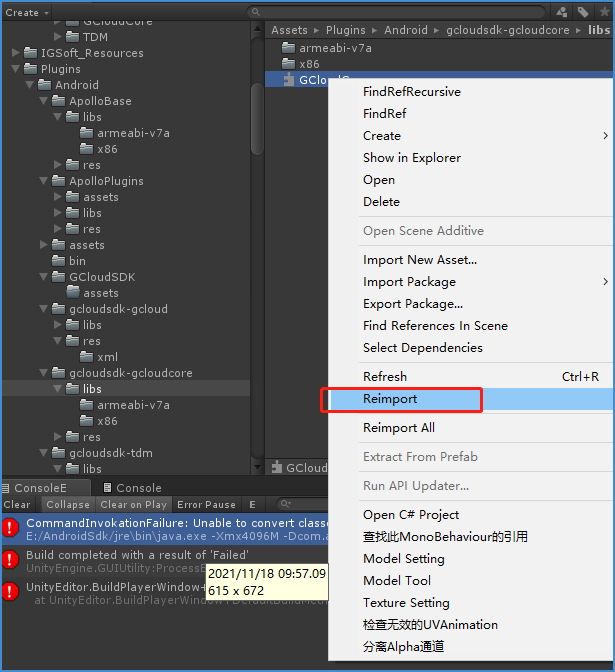The height and width of the screenshot is (672, 615).
Task: Click the xml folder icon
Action: [x=87, y=357]
